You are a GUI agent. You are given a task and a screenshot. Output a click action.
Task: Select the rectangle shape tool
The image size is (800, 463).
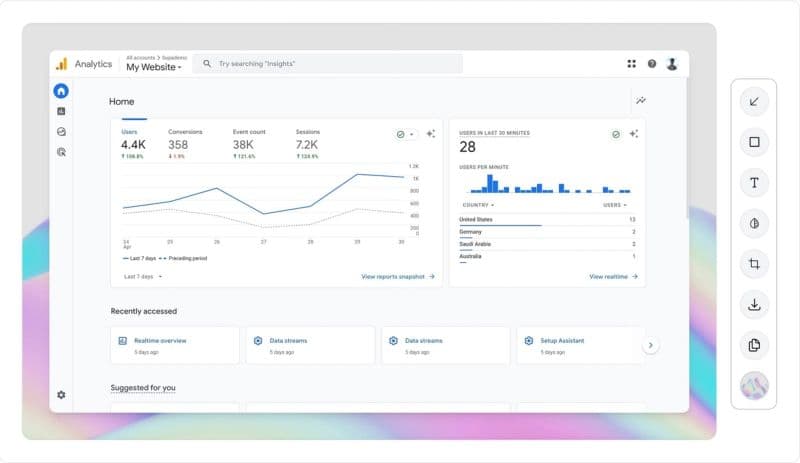click(754, 142)
